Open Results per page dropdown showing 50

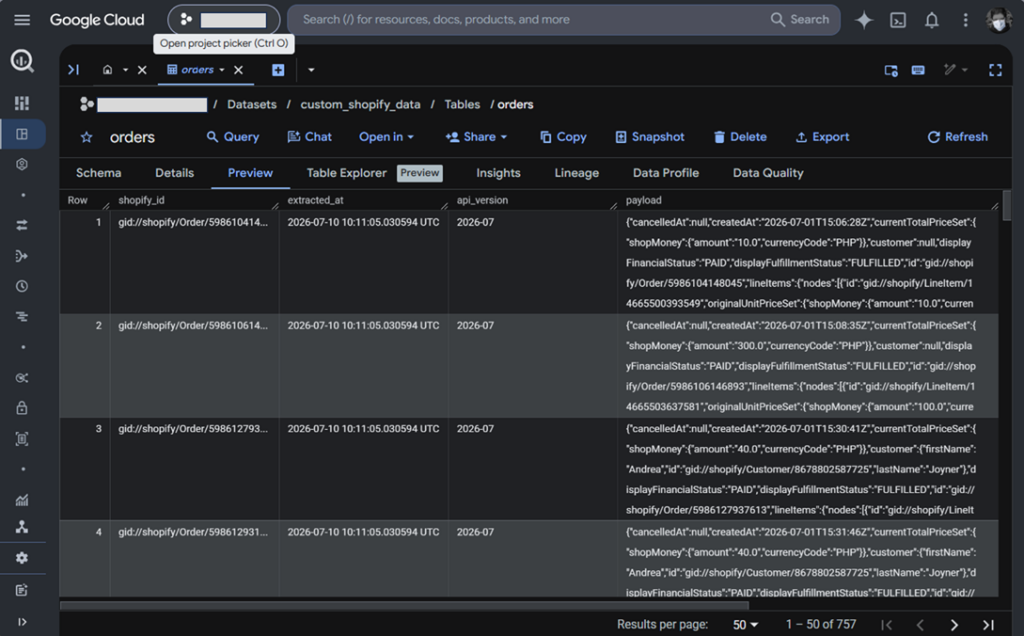[745, 625]
